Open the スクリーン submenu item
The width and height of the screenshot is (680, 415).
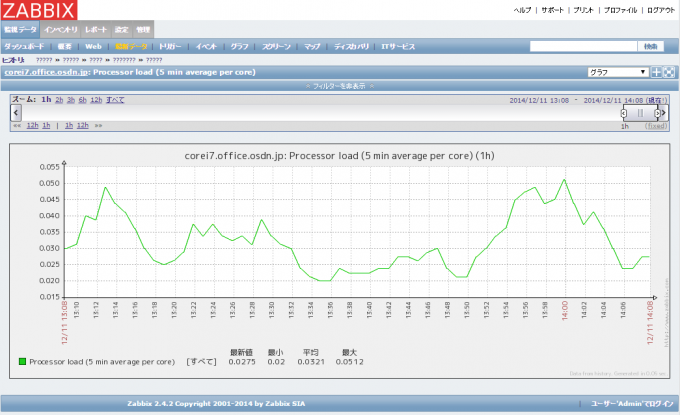coord(278,47)
